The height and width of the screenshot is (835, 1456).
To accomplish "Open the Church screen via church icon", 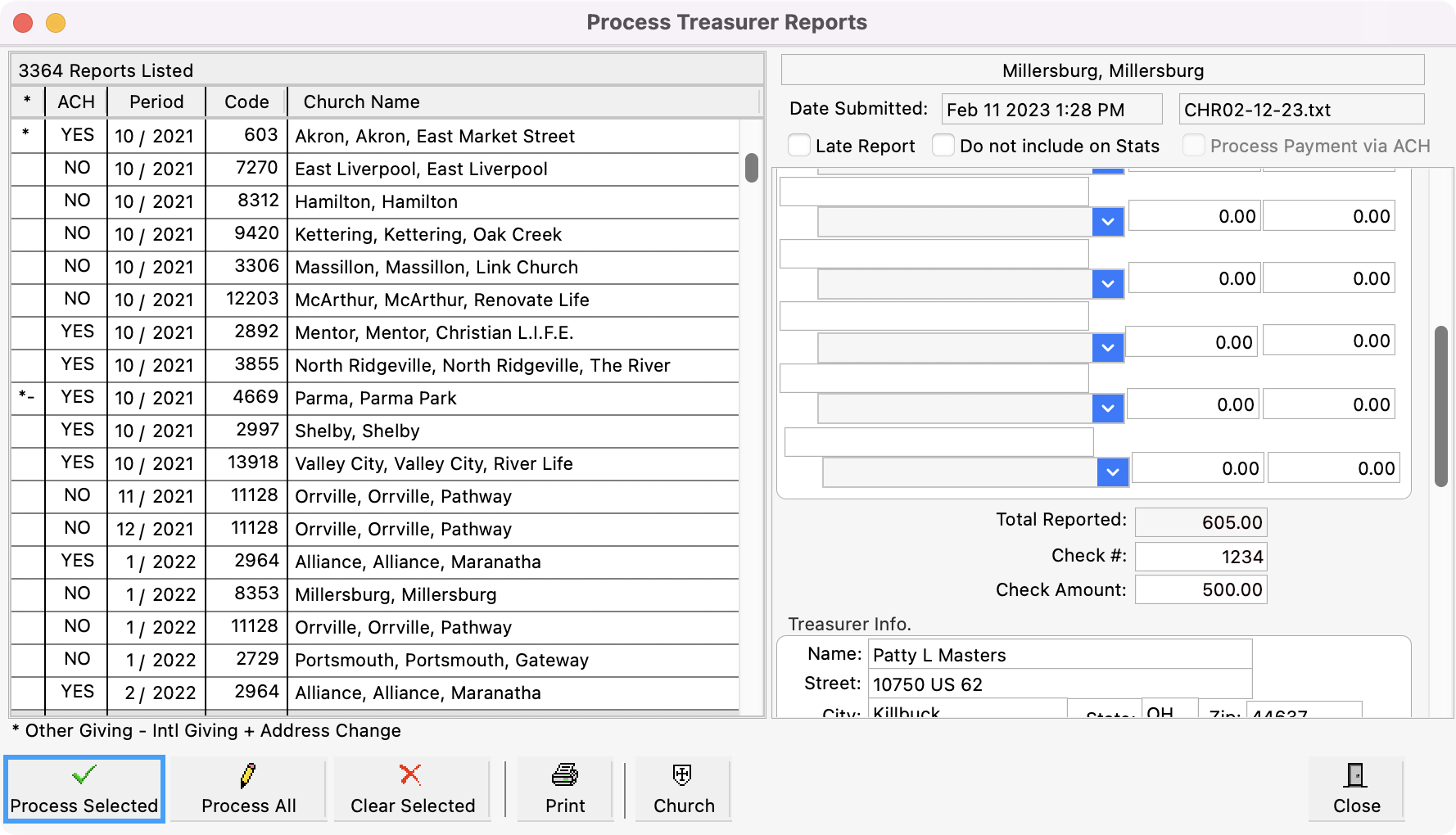I will coord(682,775).
